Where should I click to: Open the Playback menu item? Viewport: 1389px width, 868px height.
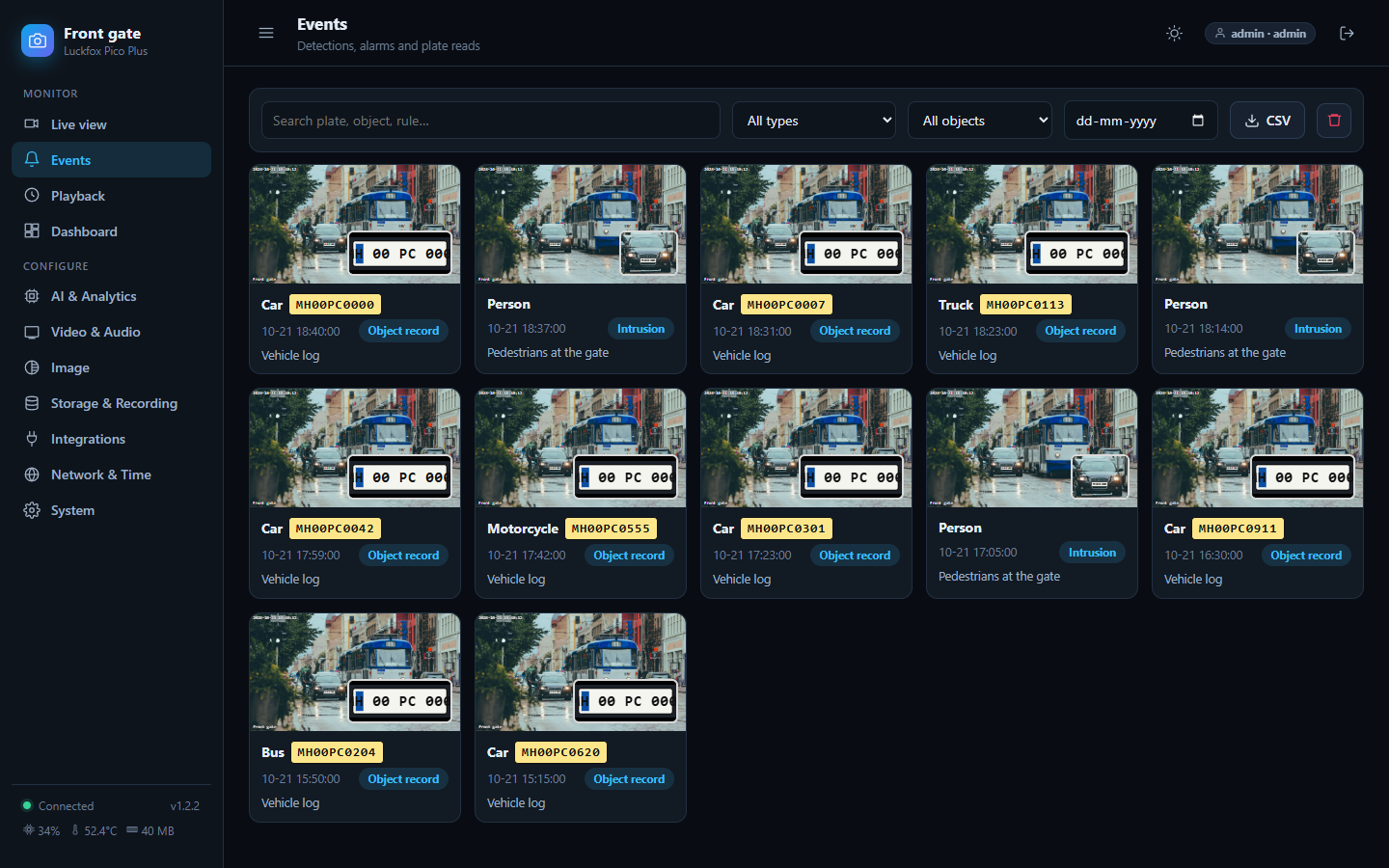pos(111,196)
